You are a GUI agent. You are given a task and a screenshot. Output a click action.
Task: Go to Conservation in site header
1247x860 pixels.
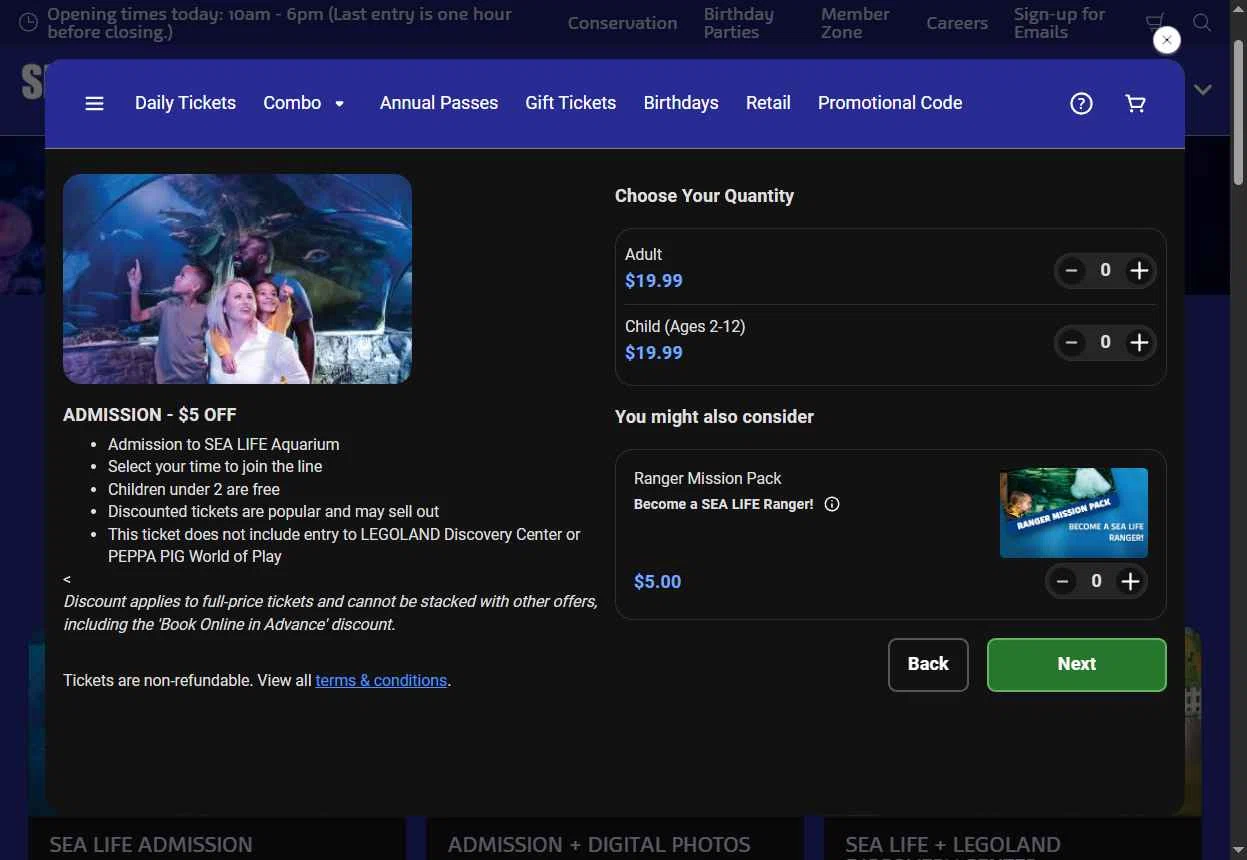click(622, 23)
